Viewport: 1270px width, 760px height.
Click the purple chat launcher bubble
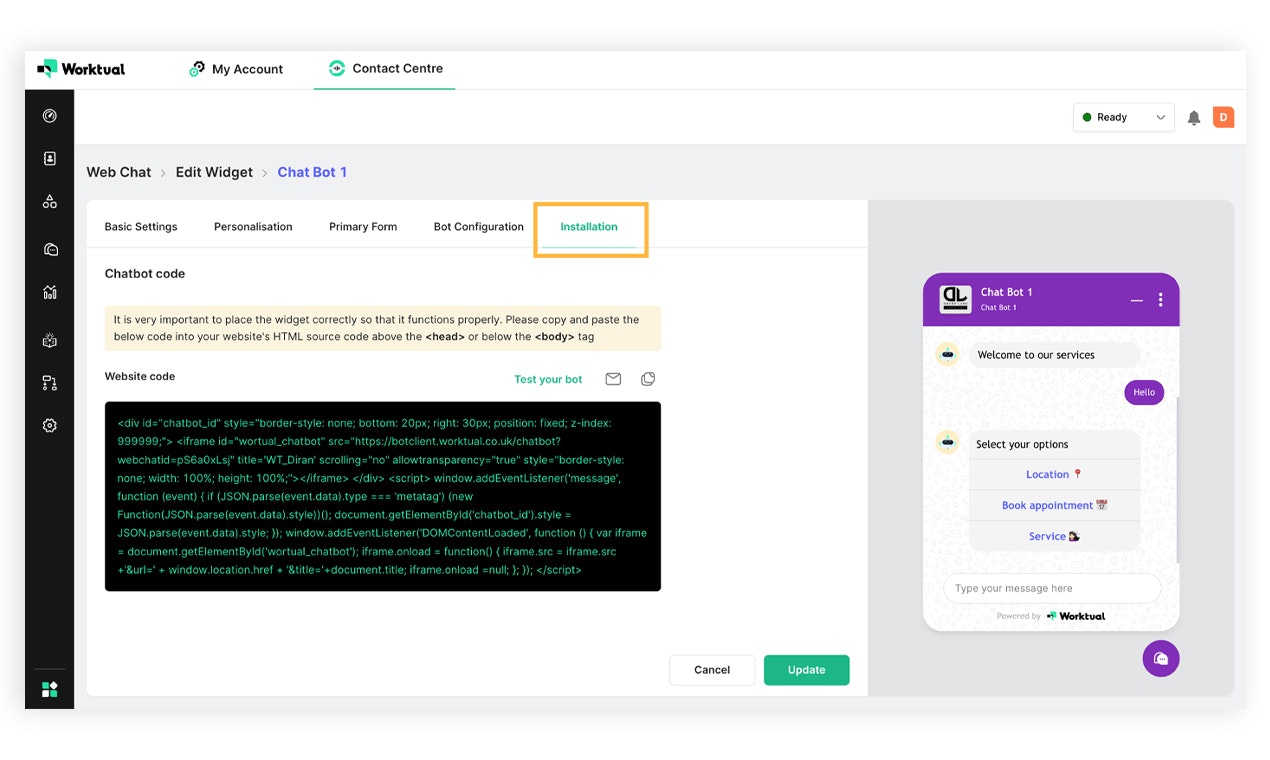coord(1161,658)
